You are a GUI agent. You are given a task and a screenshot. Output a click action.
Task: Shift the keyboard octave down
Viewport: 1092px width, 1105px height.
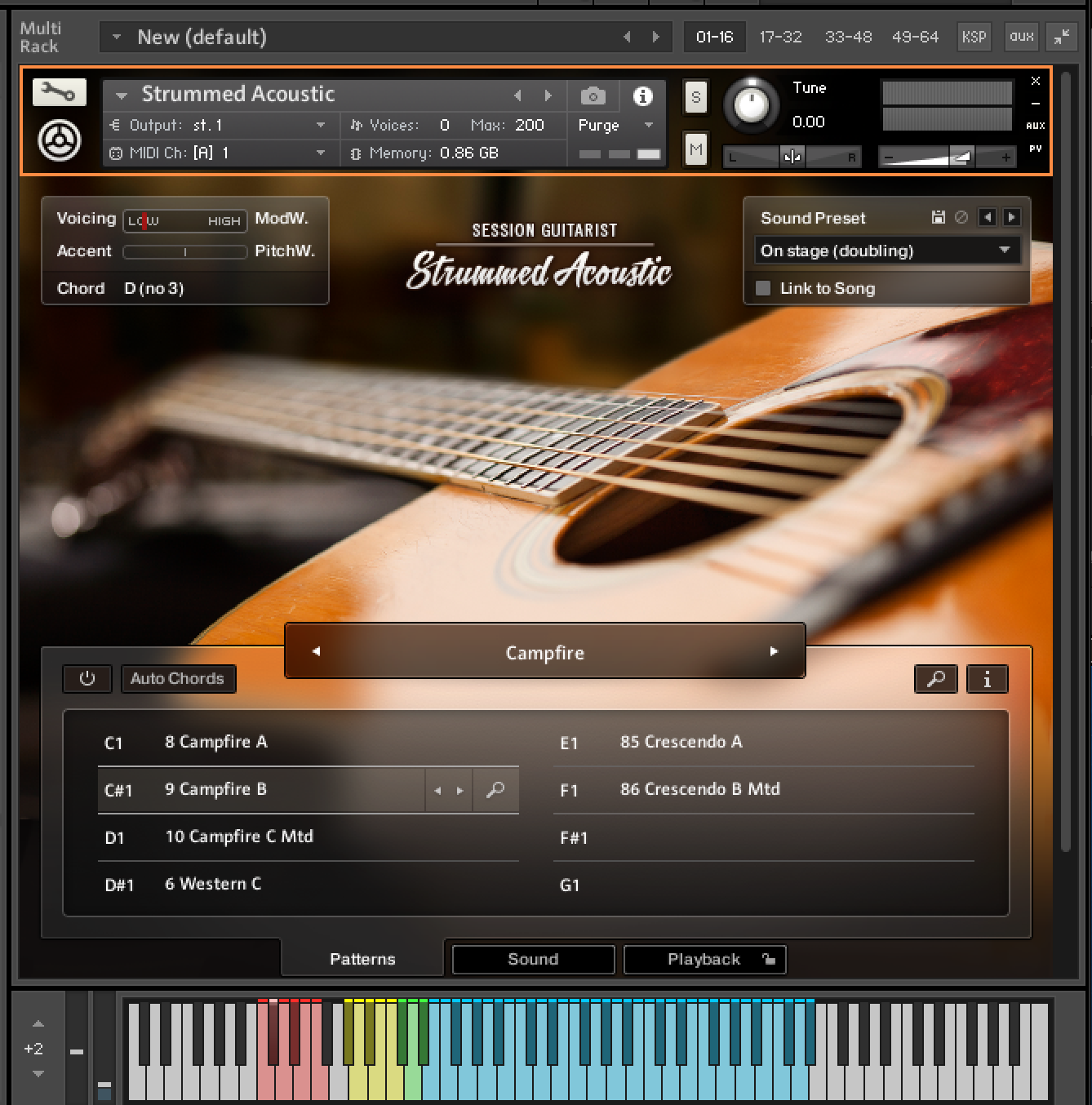38,1074
